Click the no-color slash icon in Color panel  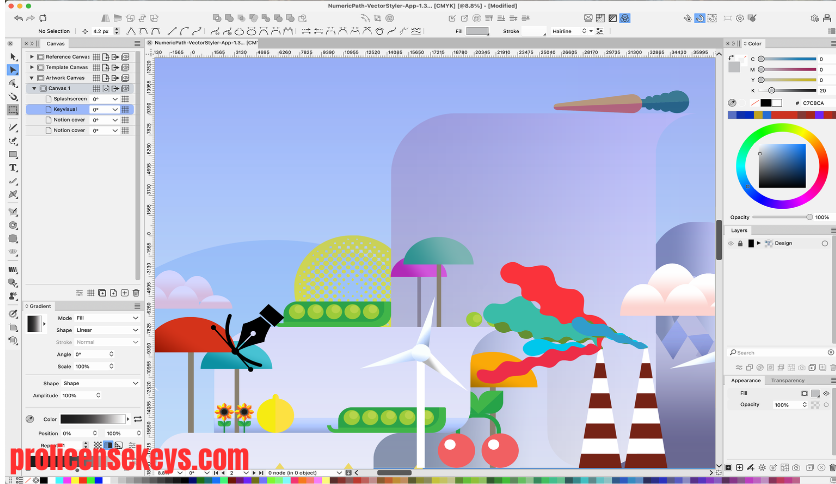(754, 103)
